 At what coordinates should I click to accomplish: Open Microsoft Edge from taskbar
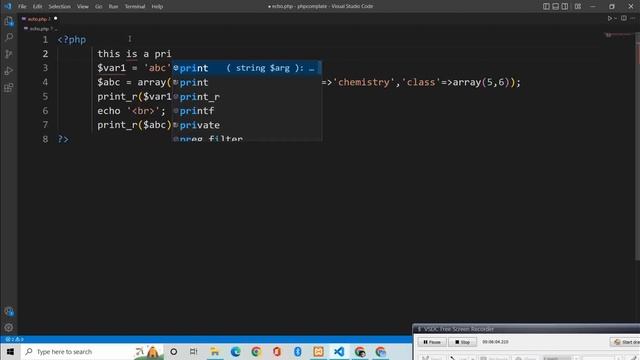tap(236, 351)
